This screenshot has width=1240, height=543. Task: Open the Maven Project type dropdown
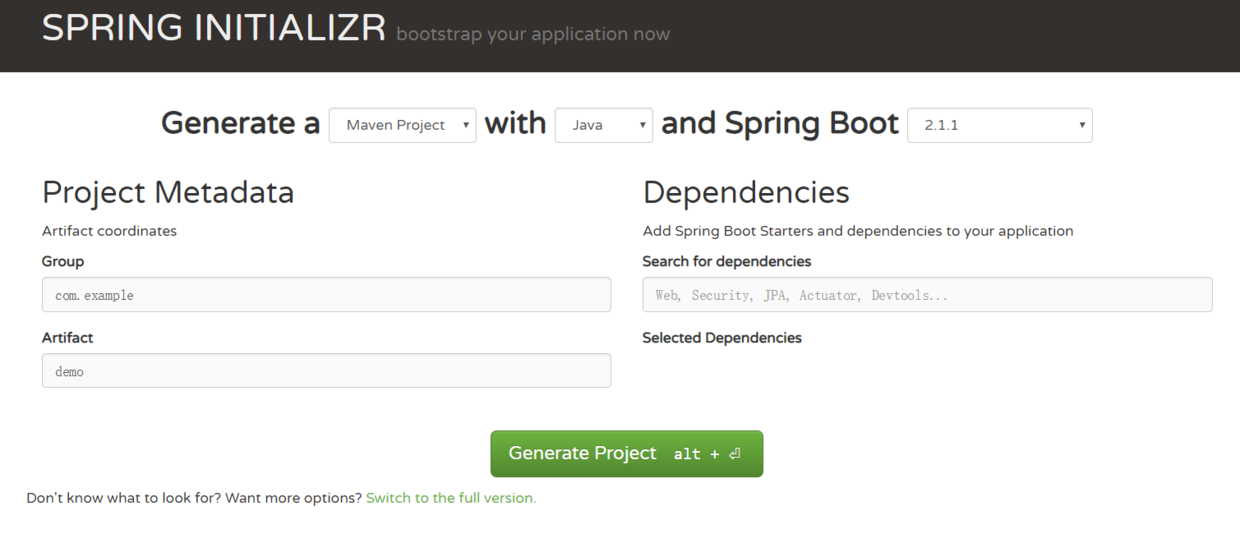402,125
